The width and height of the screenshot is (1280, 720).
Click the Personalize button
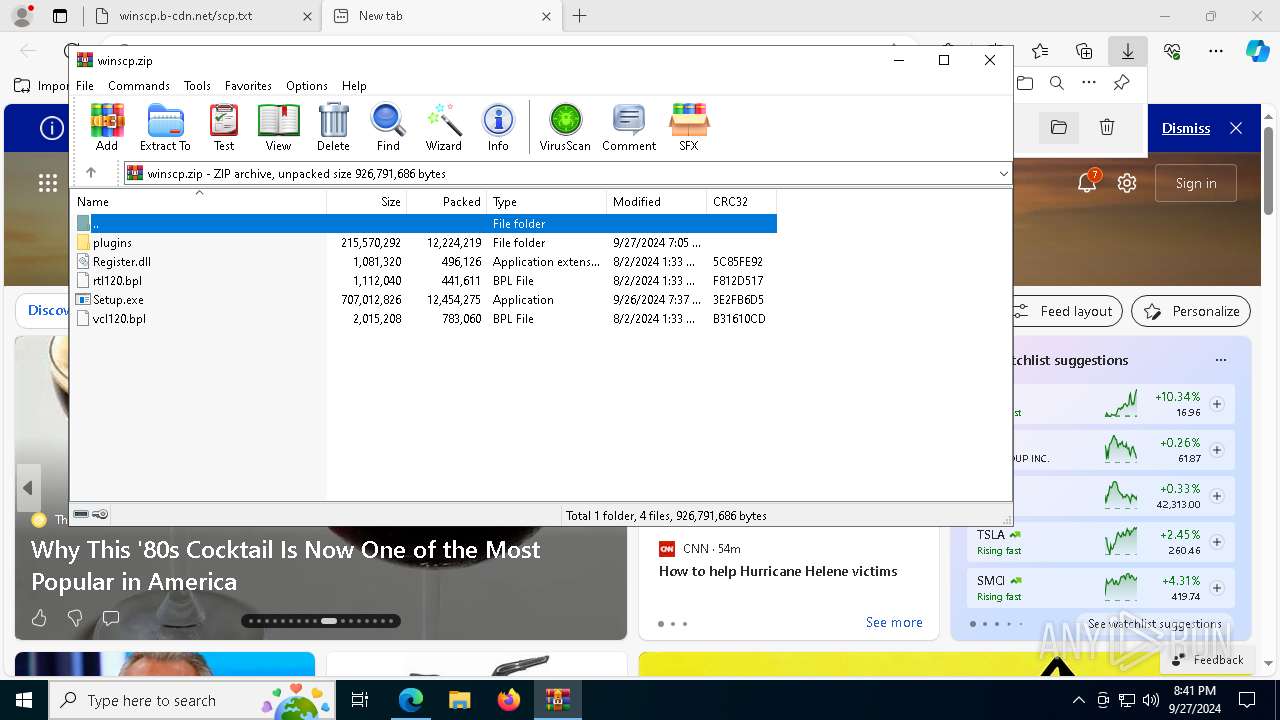click(x=1191, y=311)
